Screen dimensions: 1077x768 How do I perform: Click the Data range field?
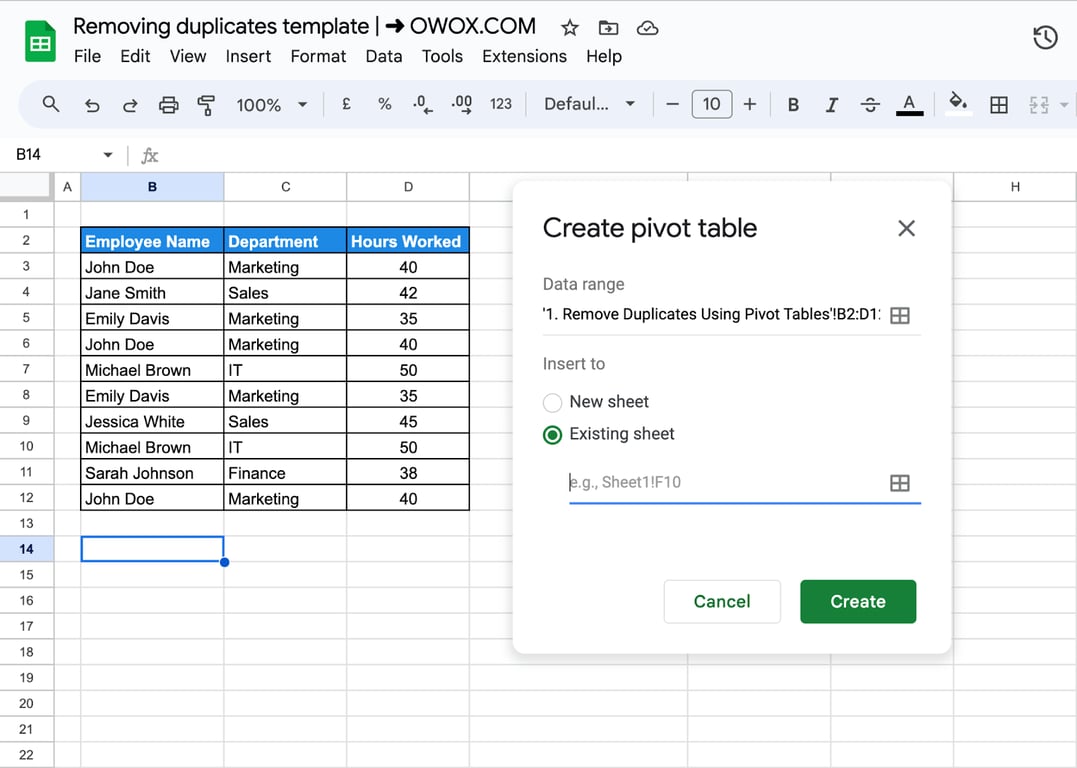712,315
